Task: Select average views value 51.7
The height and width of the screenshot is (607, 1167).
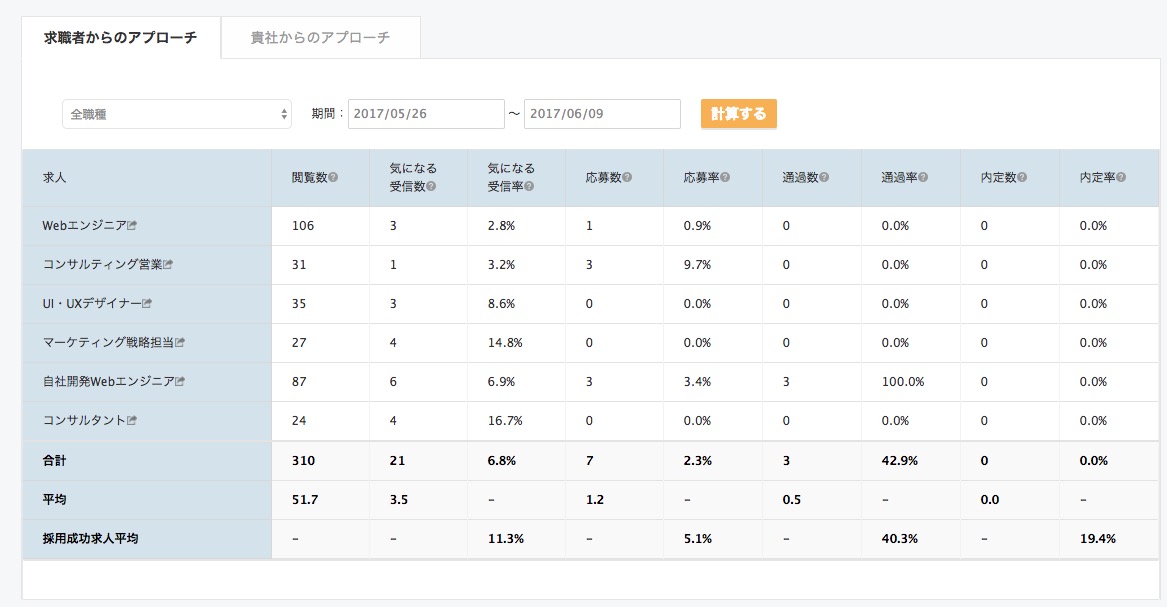Action: (305, 499)
